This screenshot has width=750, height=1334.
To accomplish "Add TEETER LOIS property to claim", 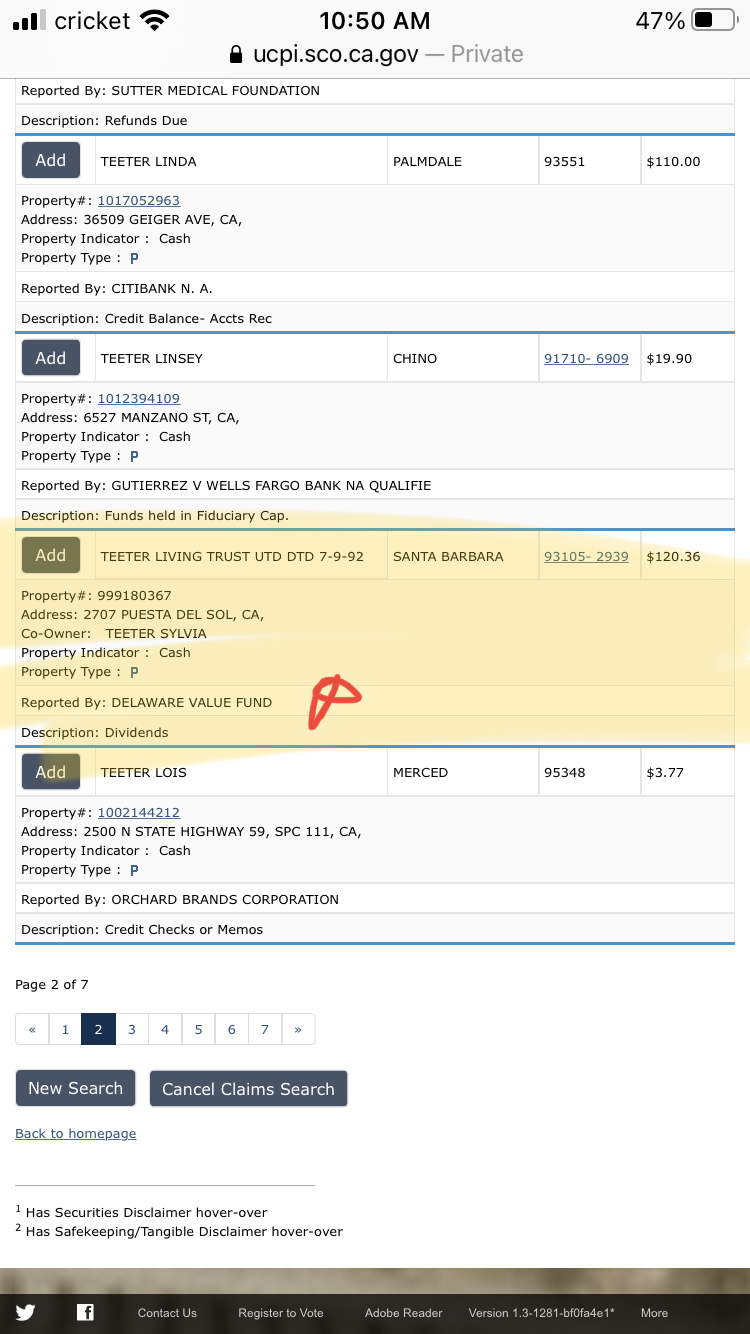I will [x=51, y=771].
